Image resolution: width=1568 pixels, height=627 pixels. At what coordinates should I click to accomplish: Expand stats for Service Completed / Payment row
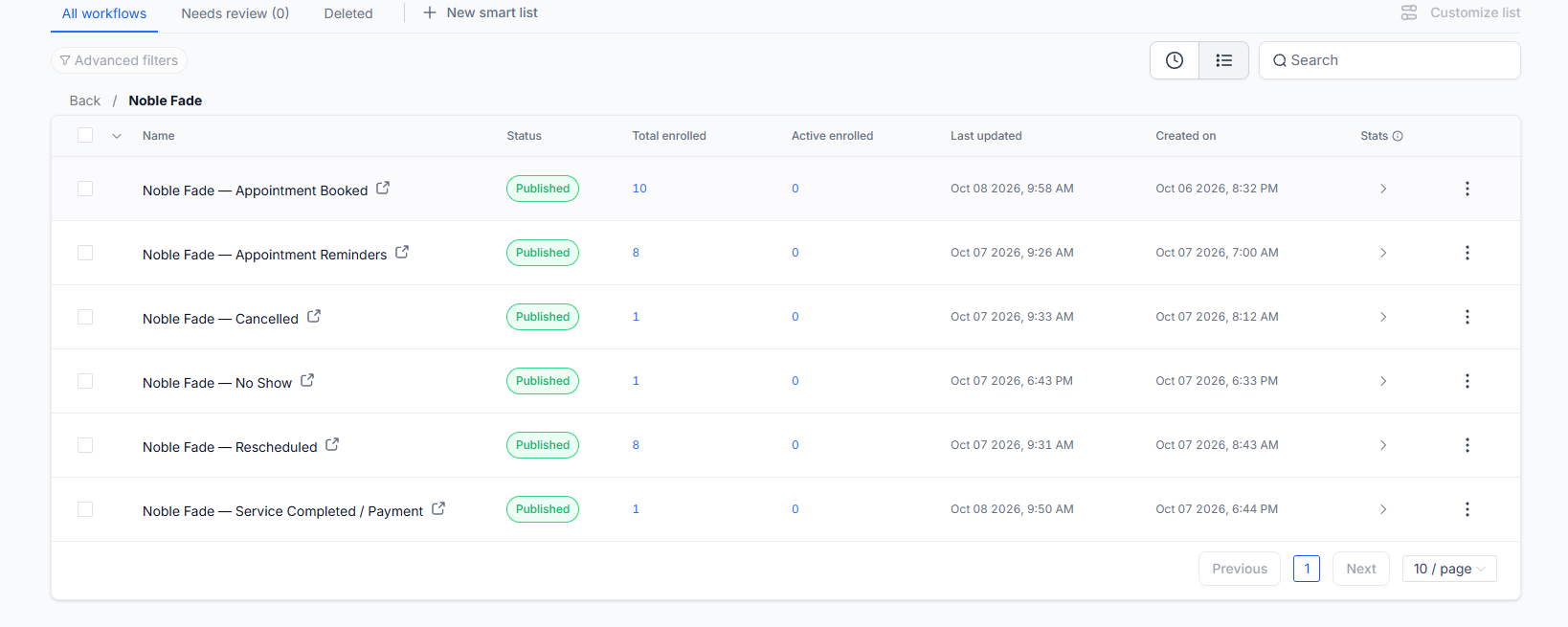[1383, 509]
